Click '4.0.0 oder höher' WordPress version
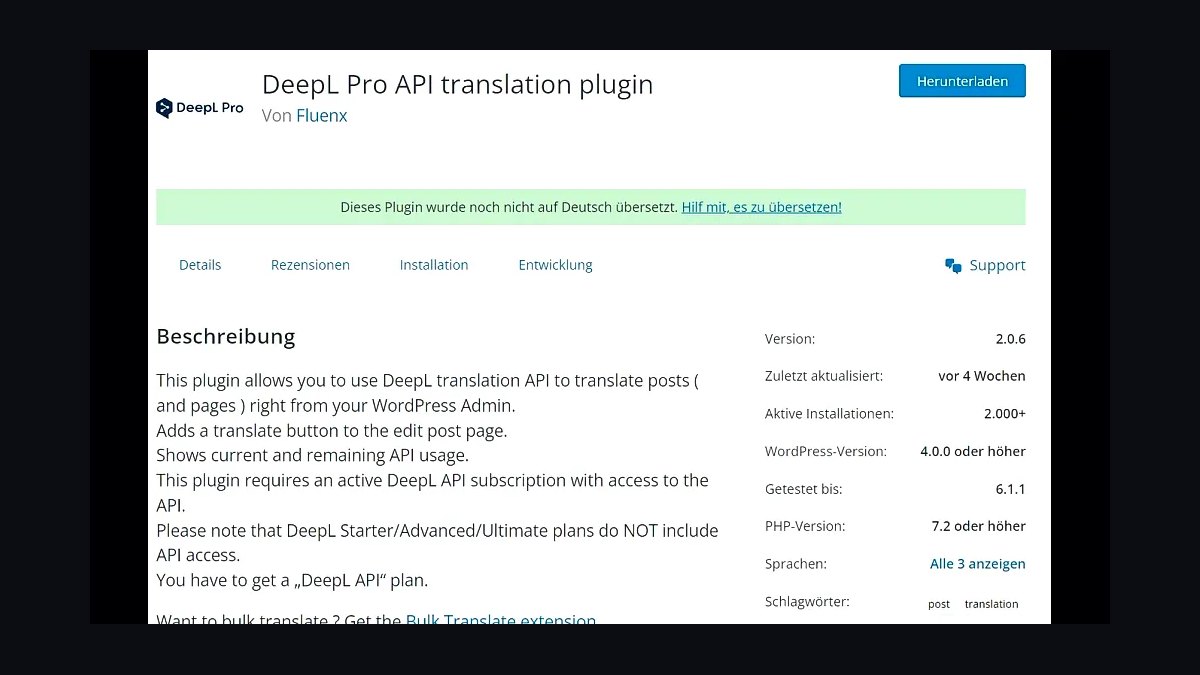The height and width of the screenshot is (675, 1200). coord(973,451)
